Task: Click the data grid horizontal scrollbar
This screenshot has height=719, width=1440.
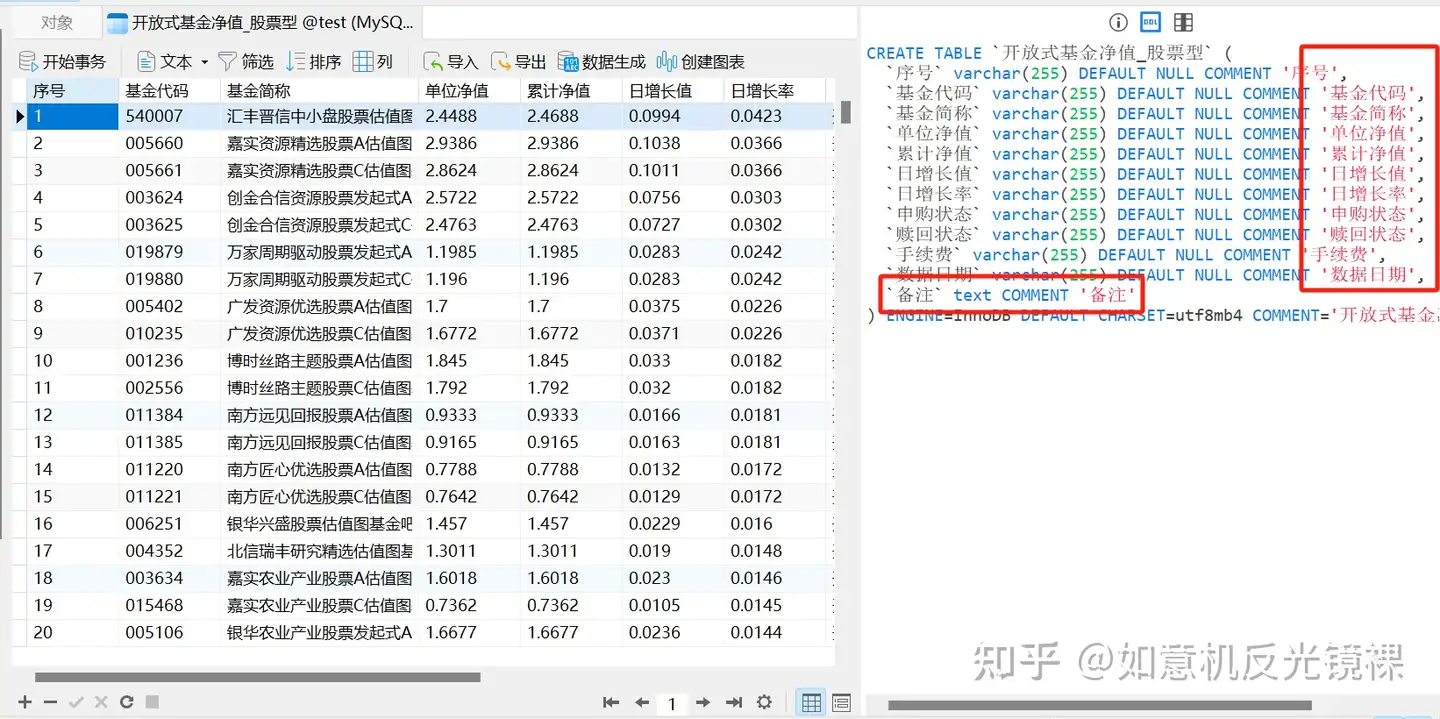Action: [x=258, y=677]
